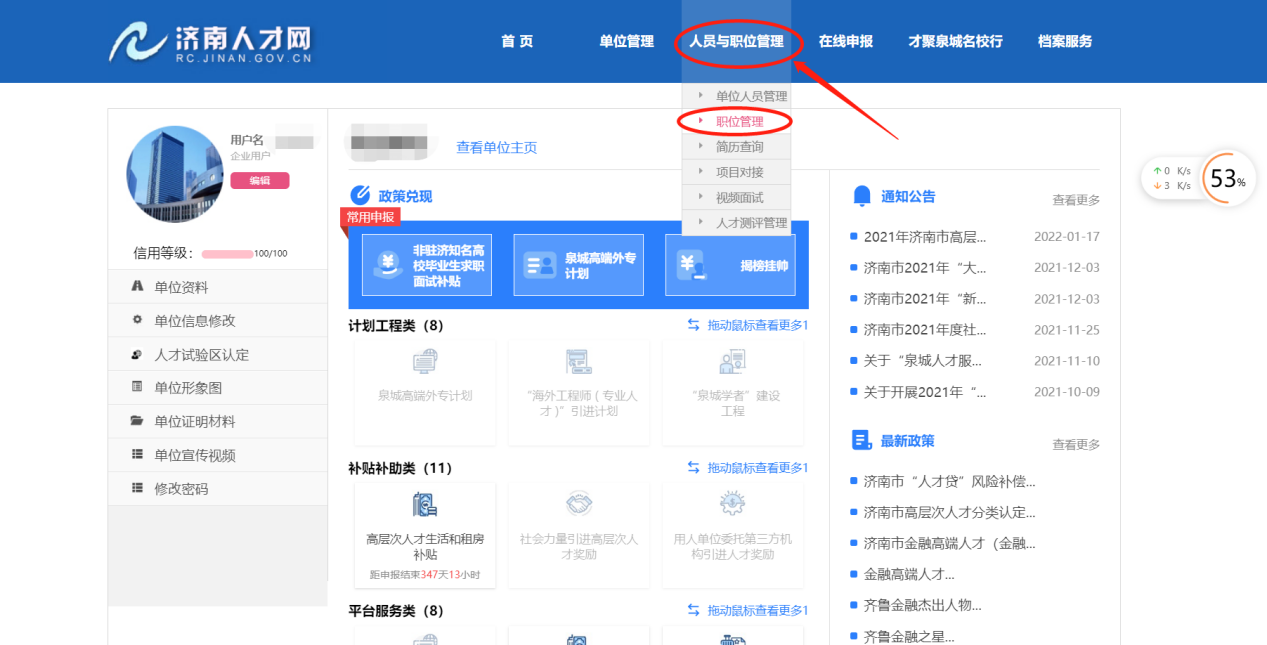Click the pink 编辑 button
The image size is (1267, 645).
260,181
